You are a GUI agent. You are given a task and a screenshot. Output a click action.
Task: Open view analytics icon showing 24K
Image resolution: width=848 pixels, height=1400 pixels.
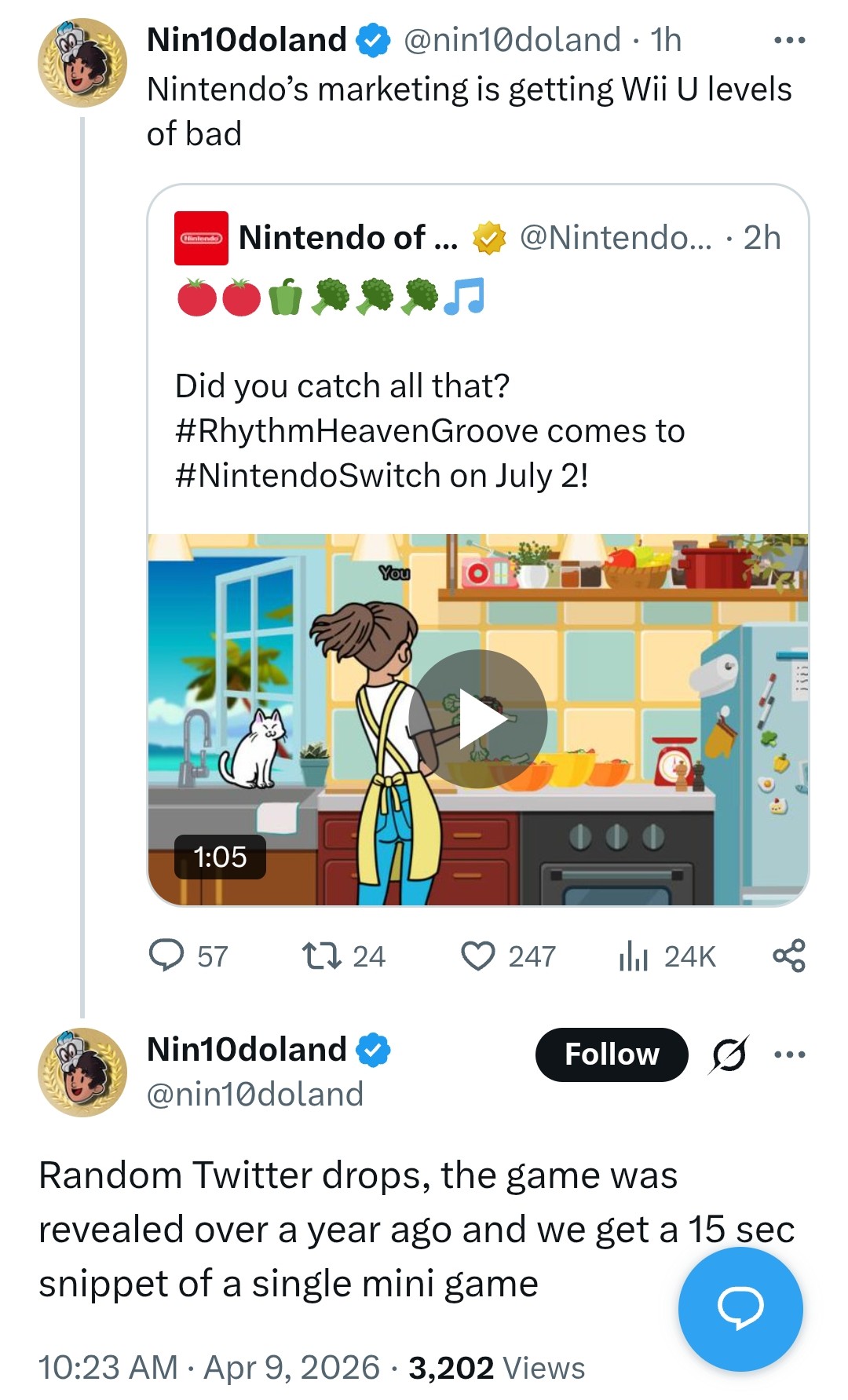pos(633,956)
